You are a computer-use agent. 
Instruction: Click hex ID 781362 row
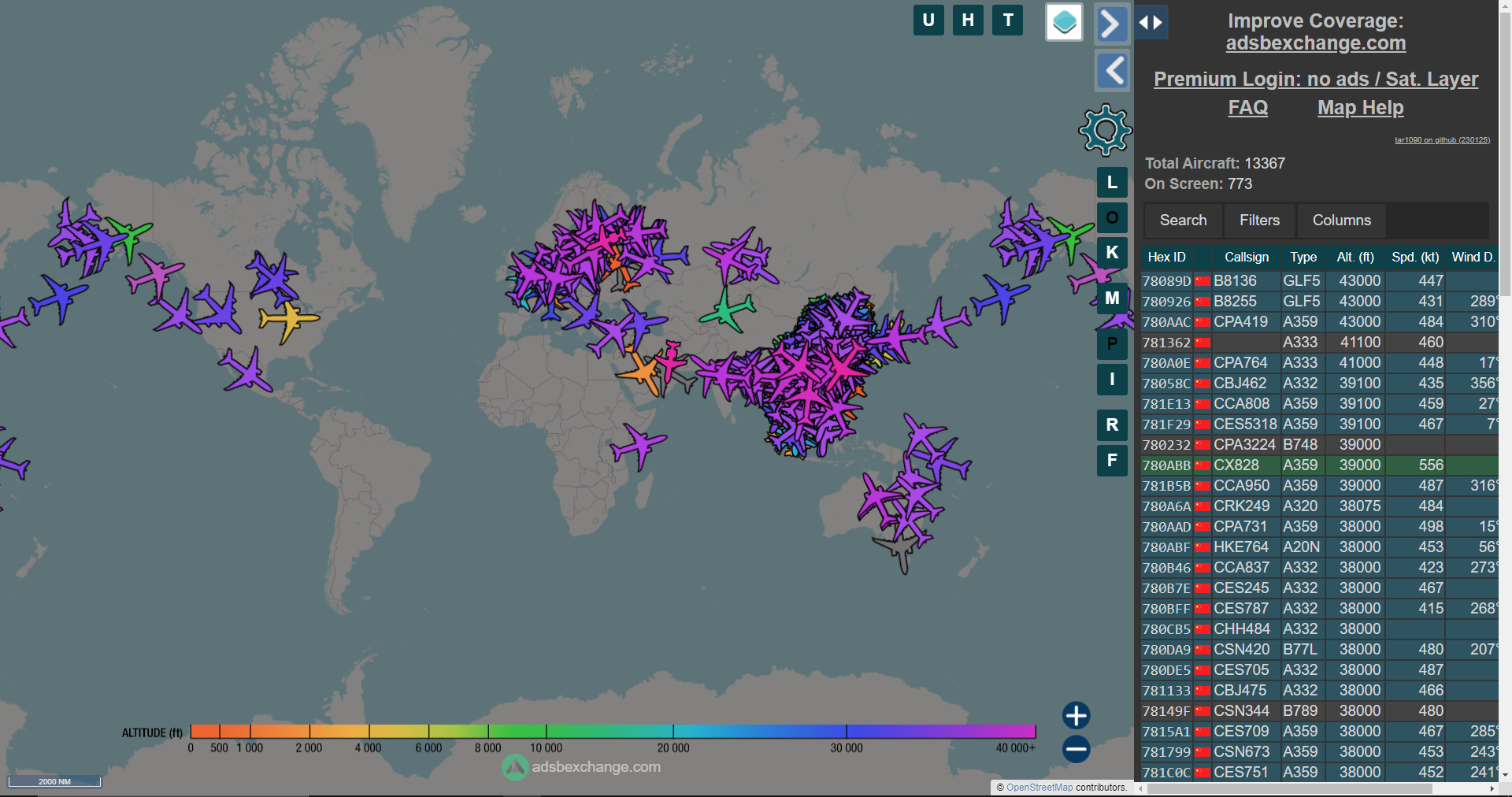pos(1319,343)
